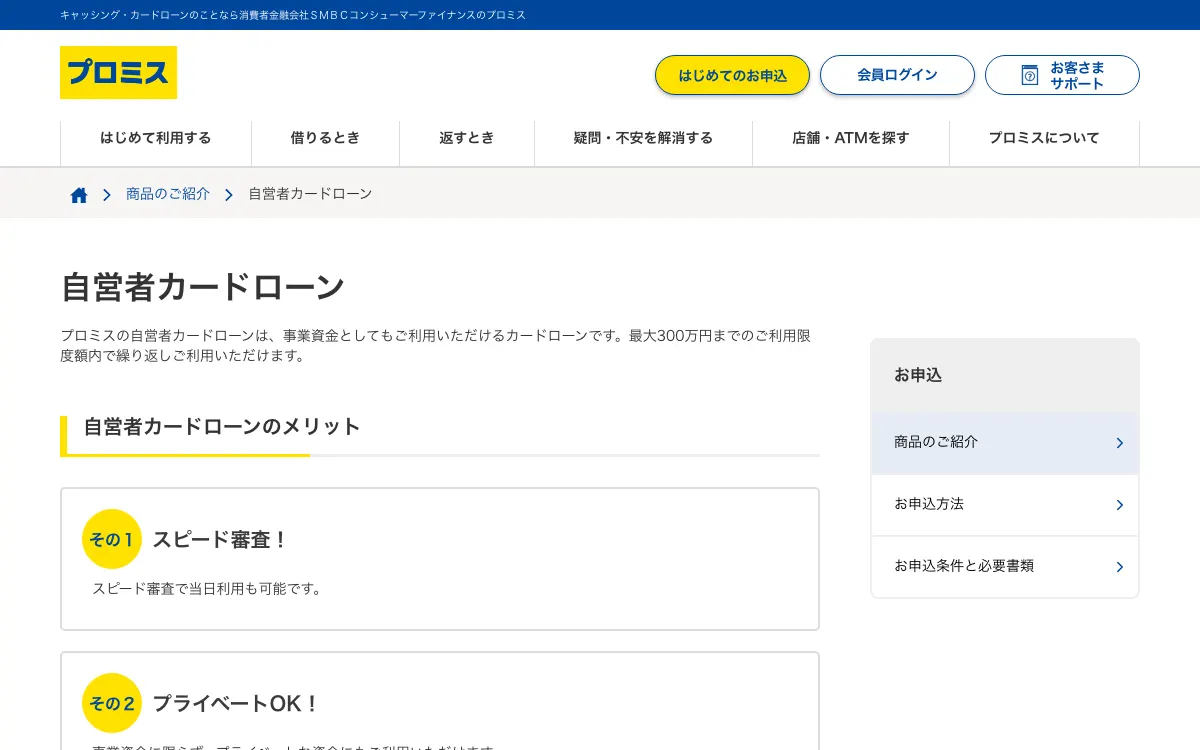Click the その1 yellow circle badge
This screenshot has width=1200, height=750.
click(x=112, y=539)
